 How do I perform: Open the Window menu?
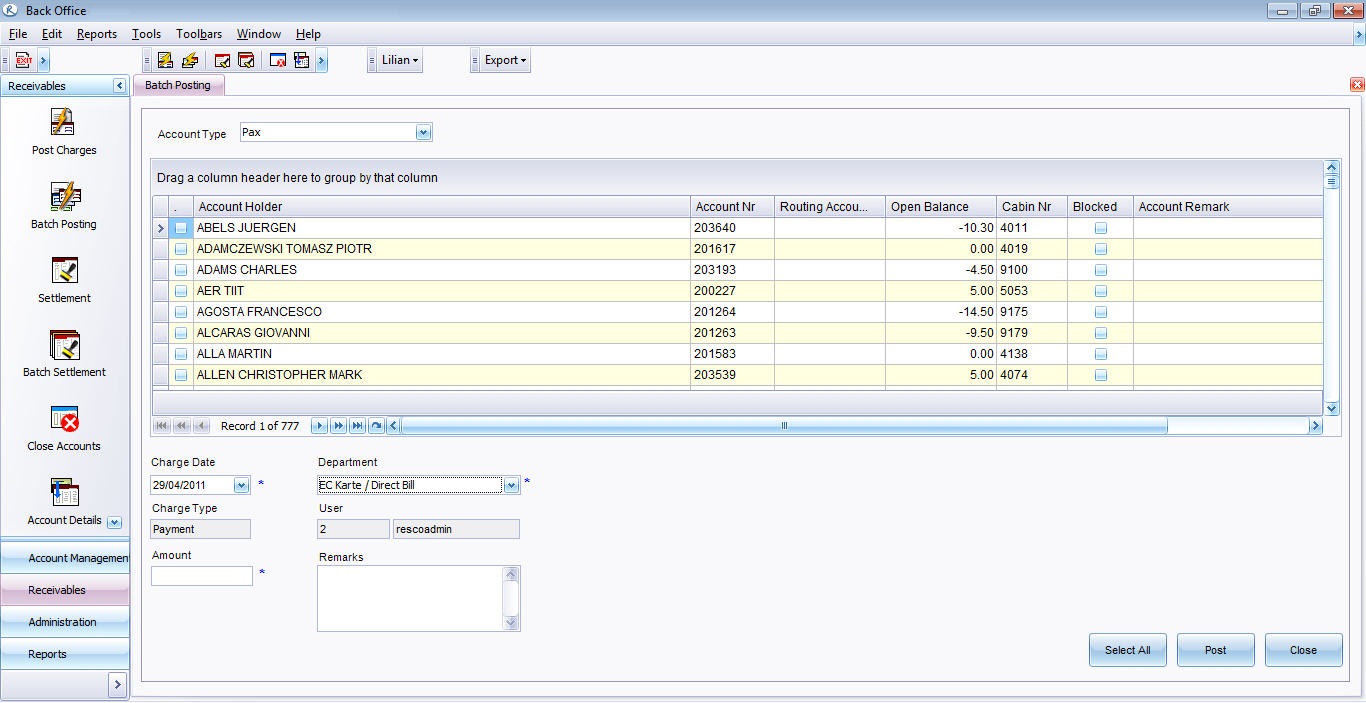click(259, 34)
